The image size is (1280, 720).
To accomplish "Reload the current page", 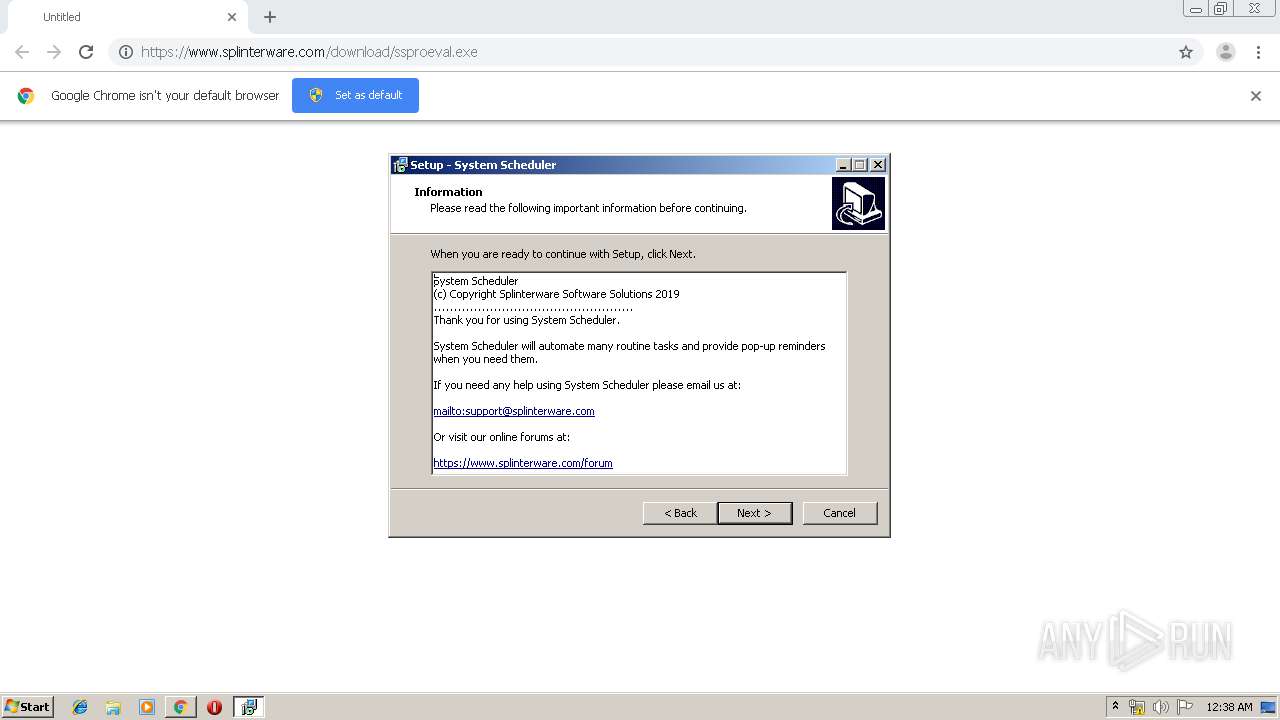I will pos(86,52).
